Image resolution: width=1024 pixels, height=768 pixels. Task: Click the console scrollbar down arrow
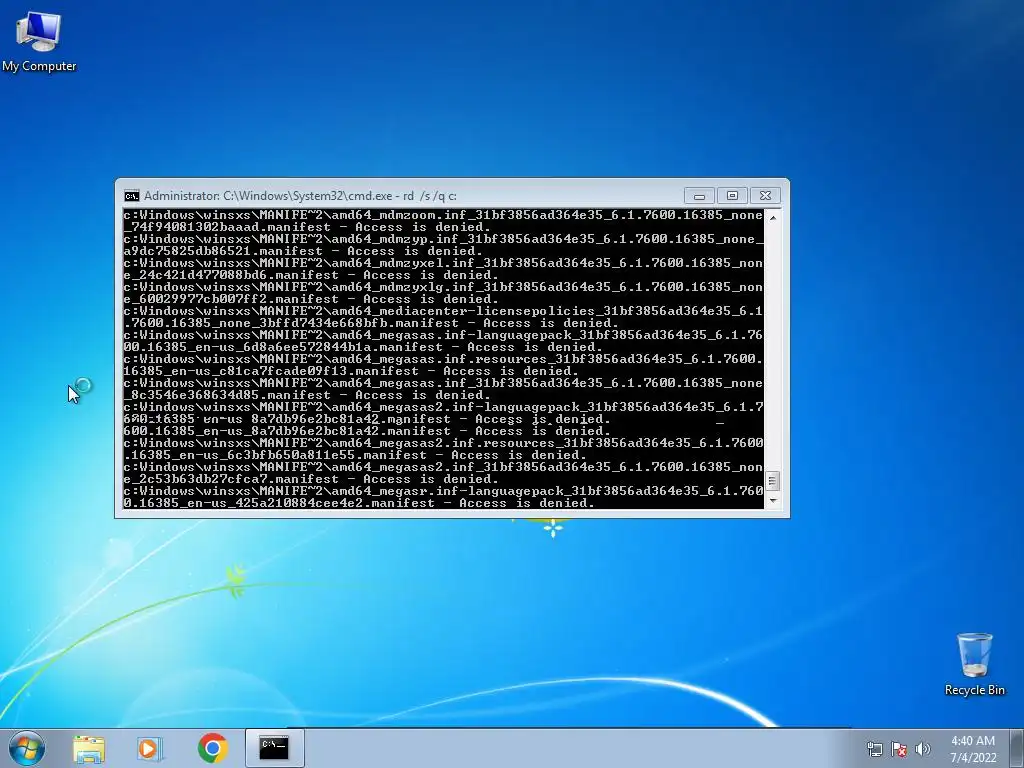[773, 501]
